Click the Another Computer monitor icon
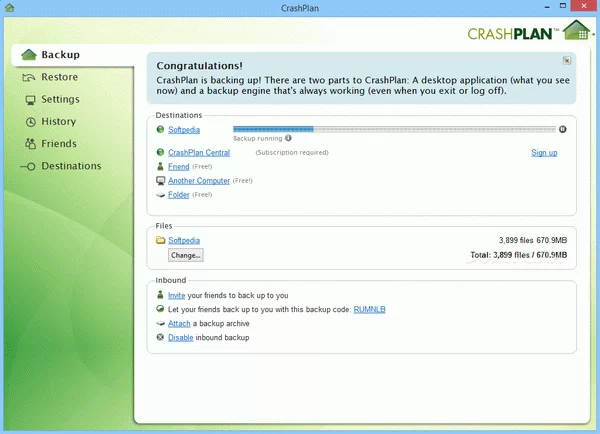The width and height of the screenshot is (600, 434). [x=160, y=181]
